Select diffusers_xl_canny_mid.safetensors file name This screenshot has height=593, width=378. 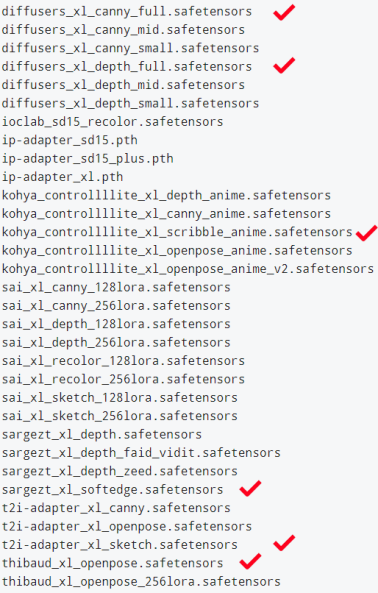pyautogui.click(x=123, y=30)
